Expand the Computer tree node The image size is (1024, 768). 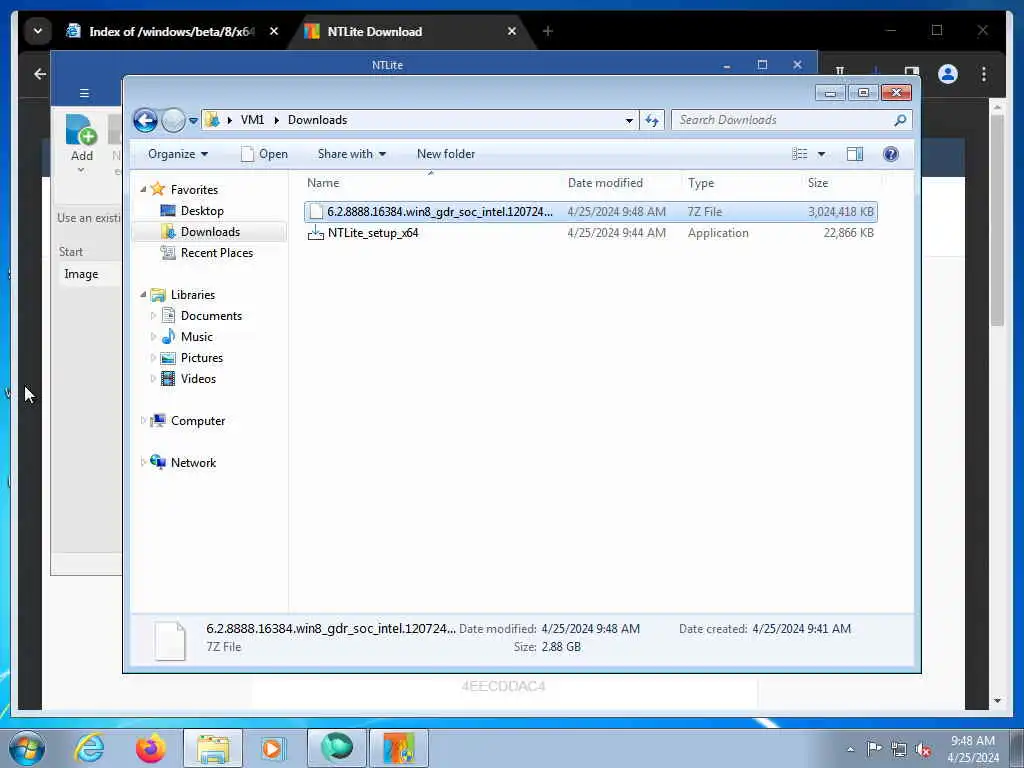click(x=144, y=421)
